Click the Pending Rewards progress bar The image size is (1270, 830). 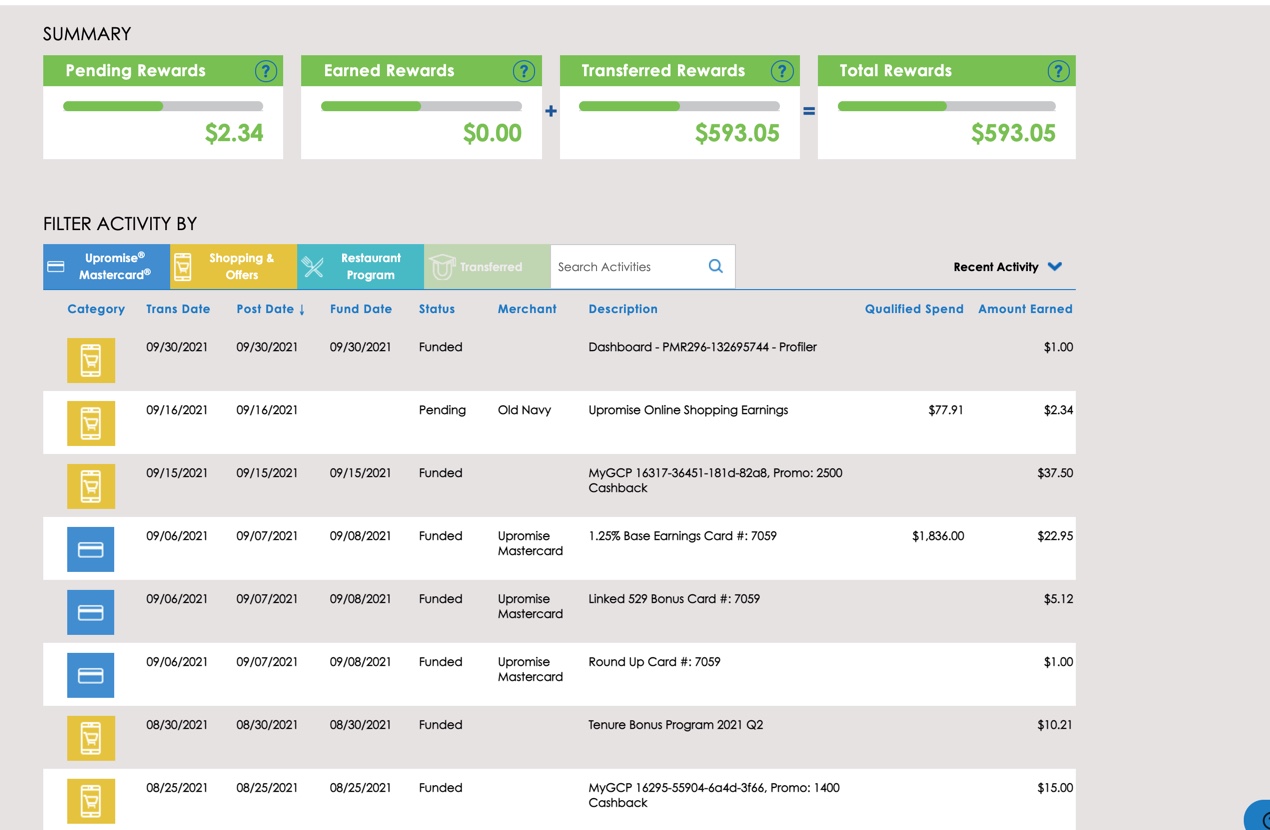tap(163, 106)
